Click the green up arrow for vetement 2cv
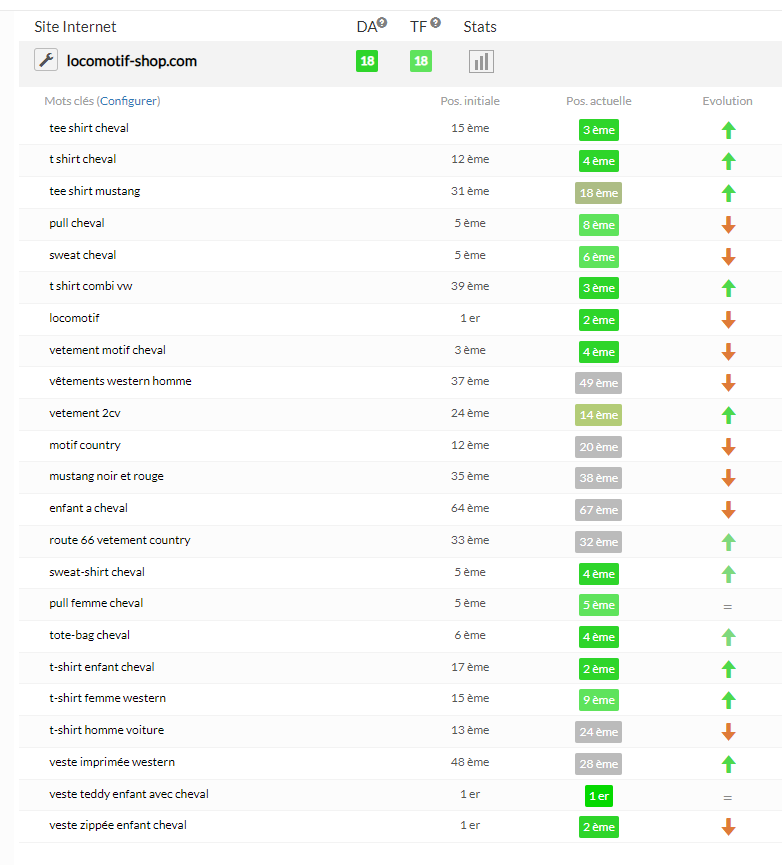 click(728, 415)
